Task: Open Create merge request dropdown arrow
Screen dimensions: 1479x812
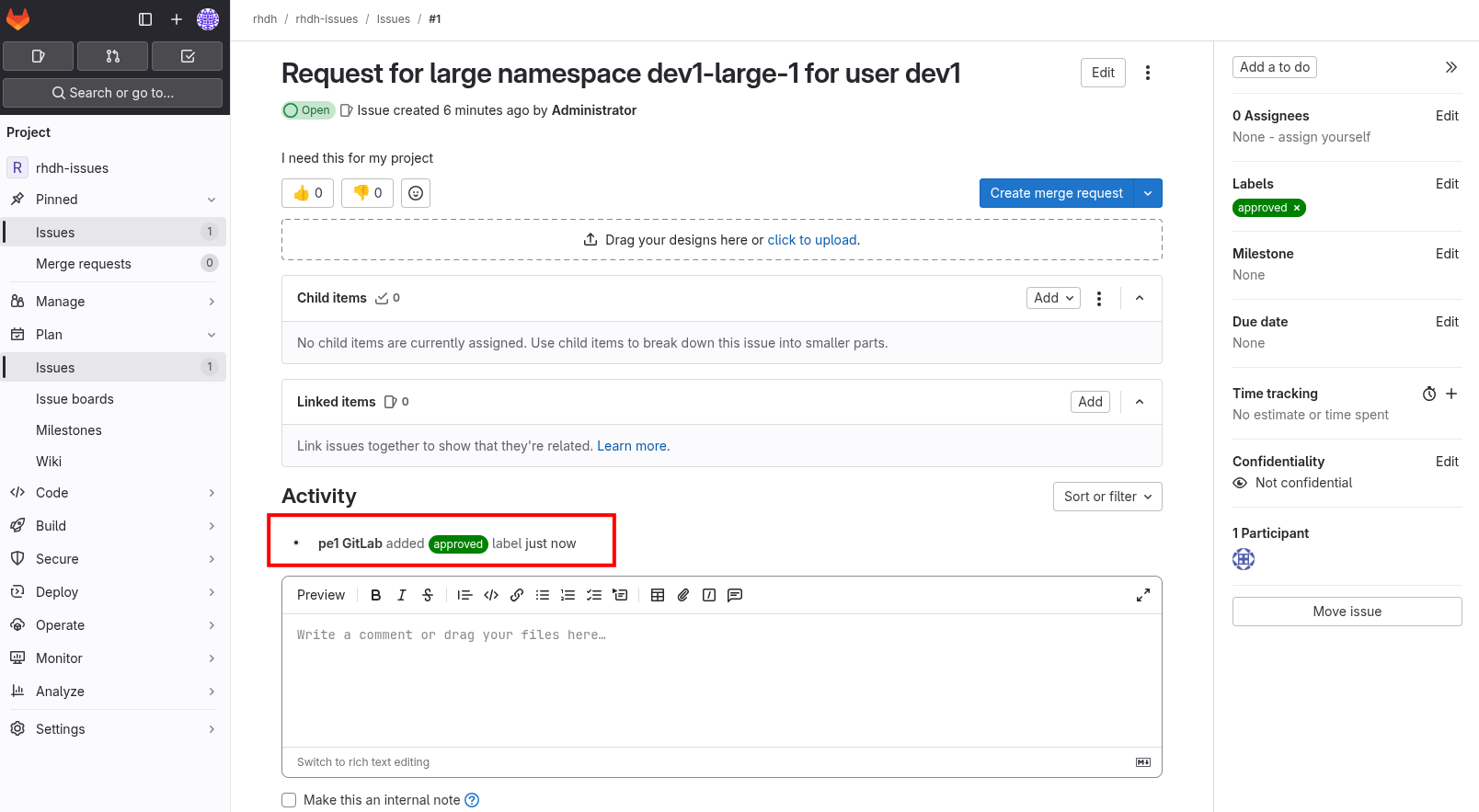Action: 1148,193
